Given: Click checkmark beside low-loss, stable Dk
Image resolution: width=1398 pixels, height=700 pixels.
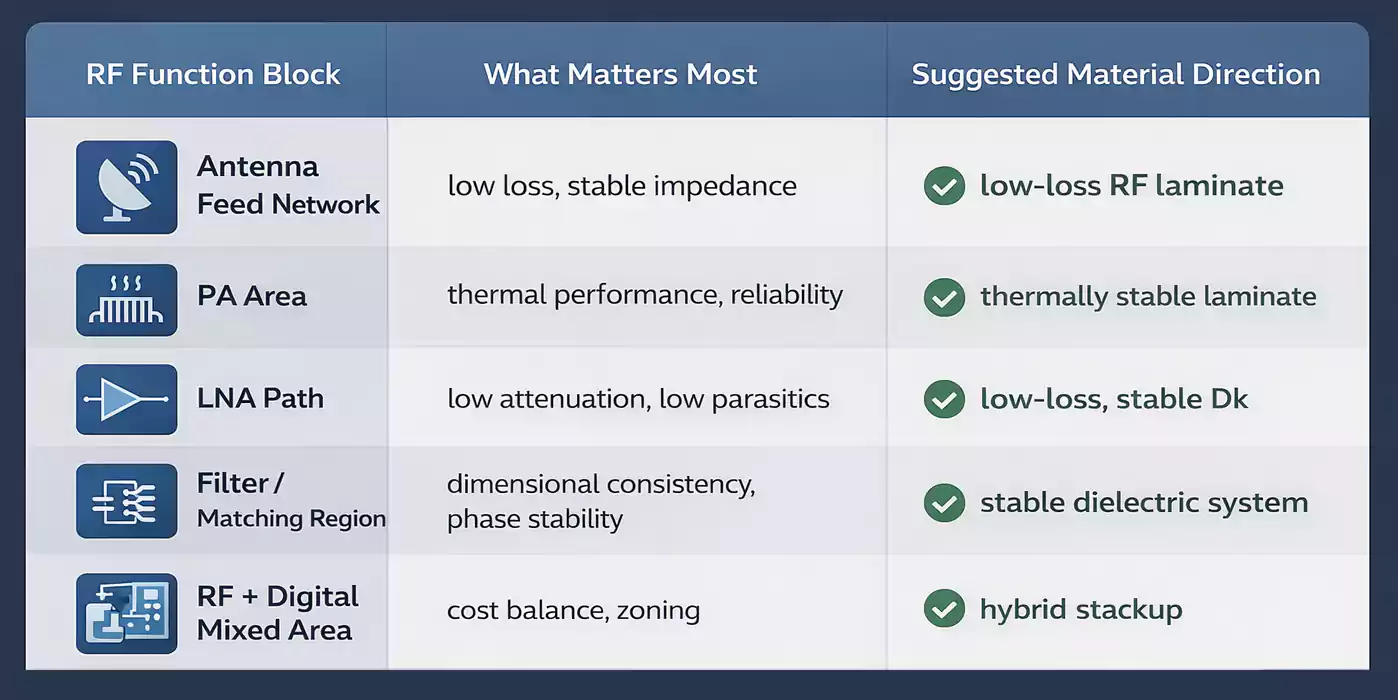Looking at the screenshot, I should 944,400.
